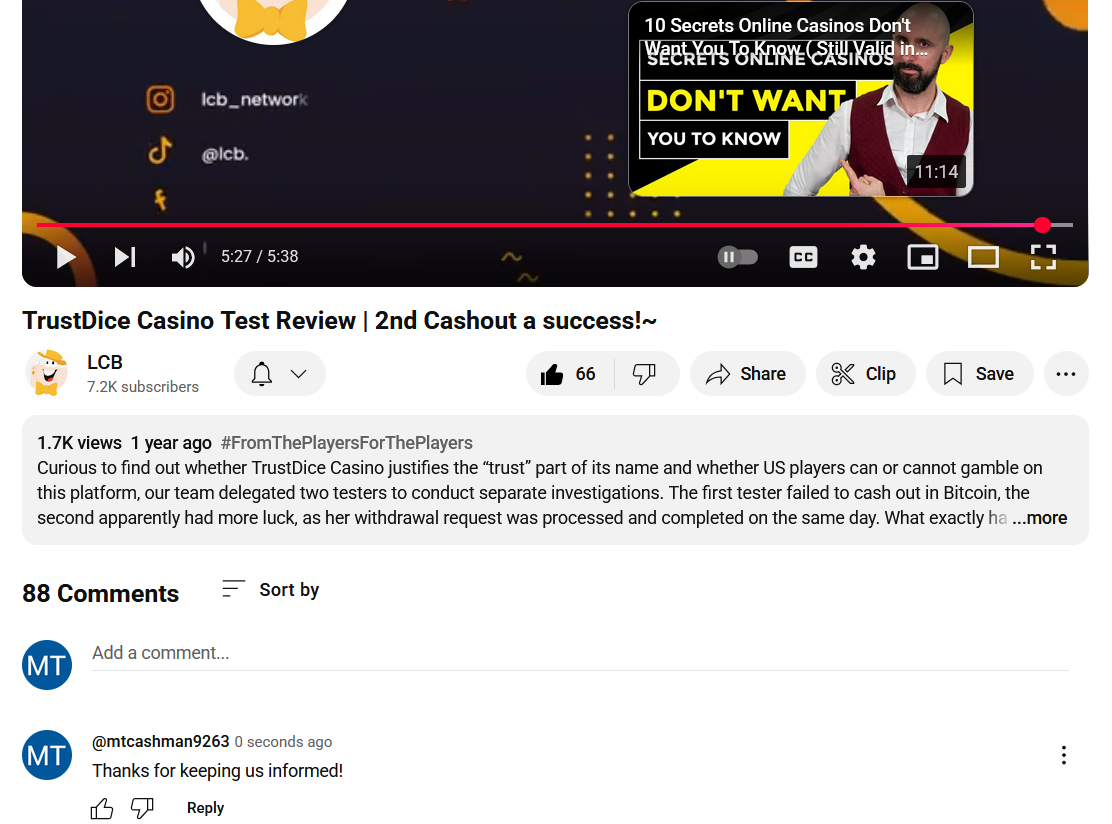Open more actions menu beside Save
This screenshot has height=824, width=1112.
point(1066,374)
